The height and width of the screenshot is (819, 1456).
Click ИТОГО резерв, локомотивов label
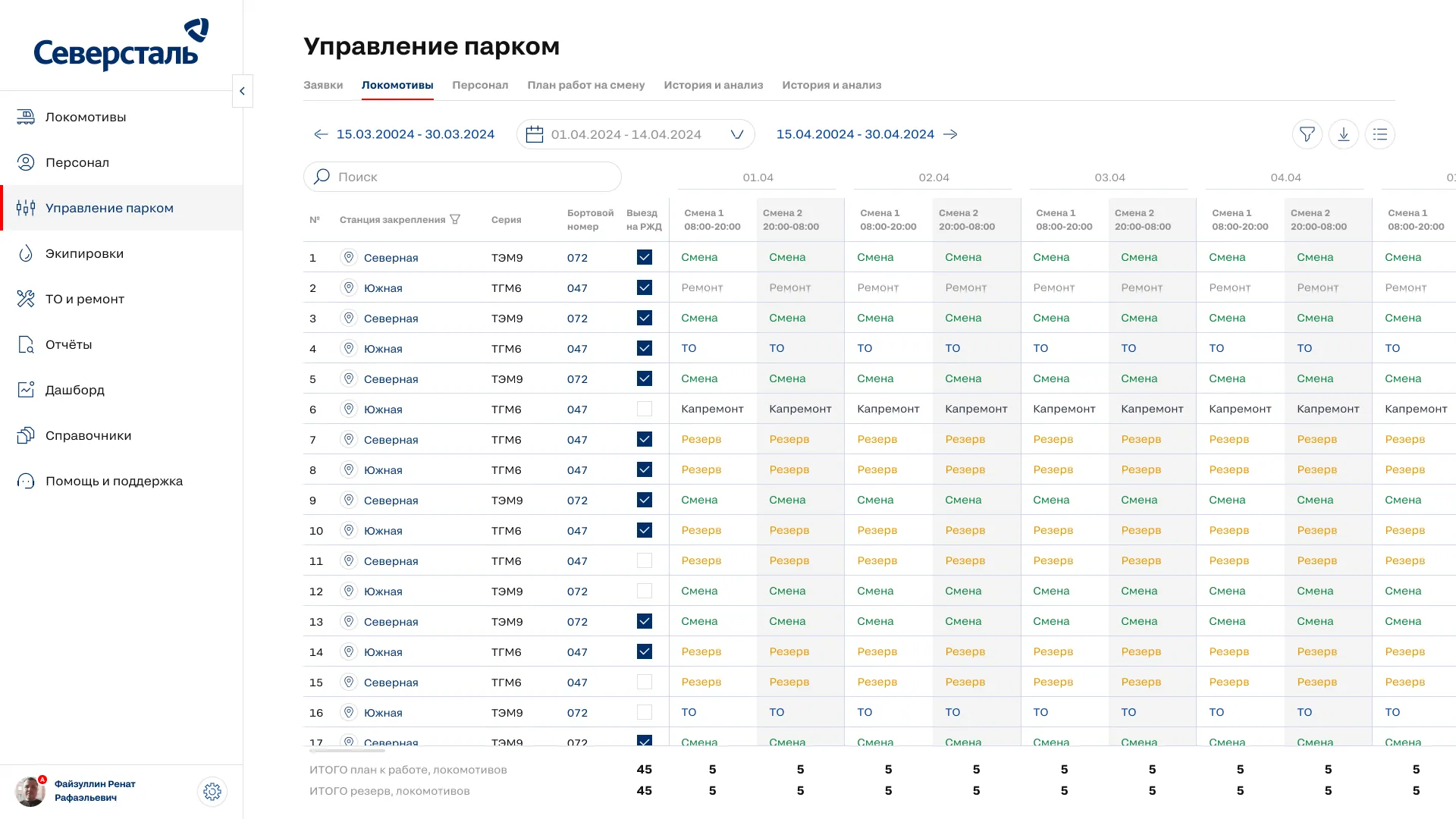pos(389,791)
